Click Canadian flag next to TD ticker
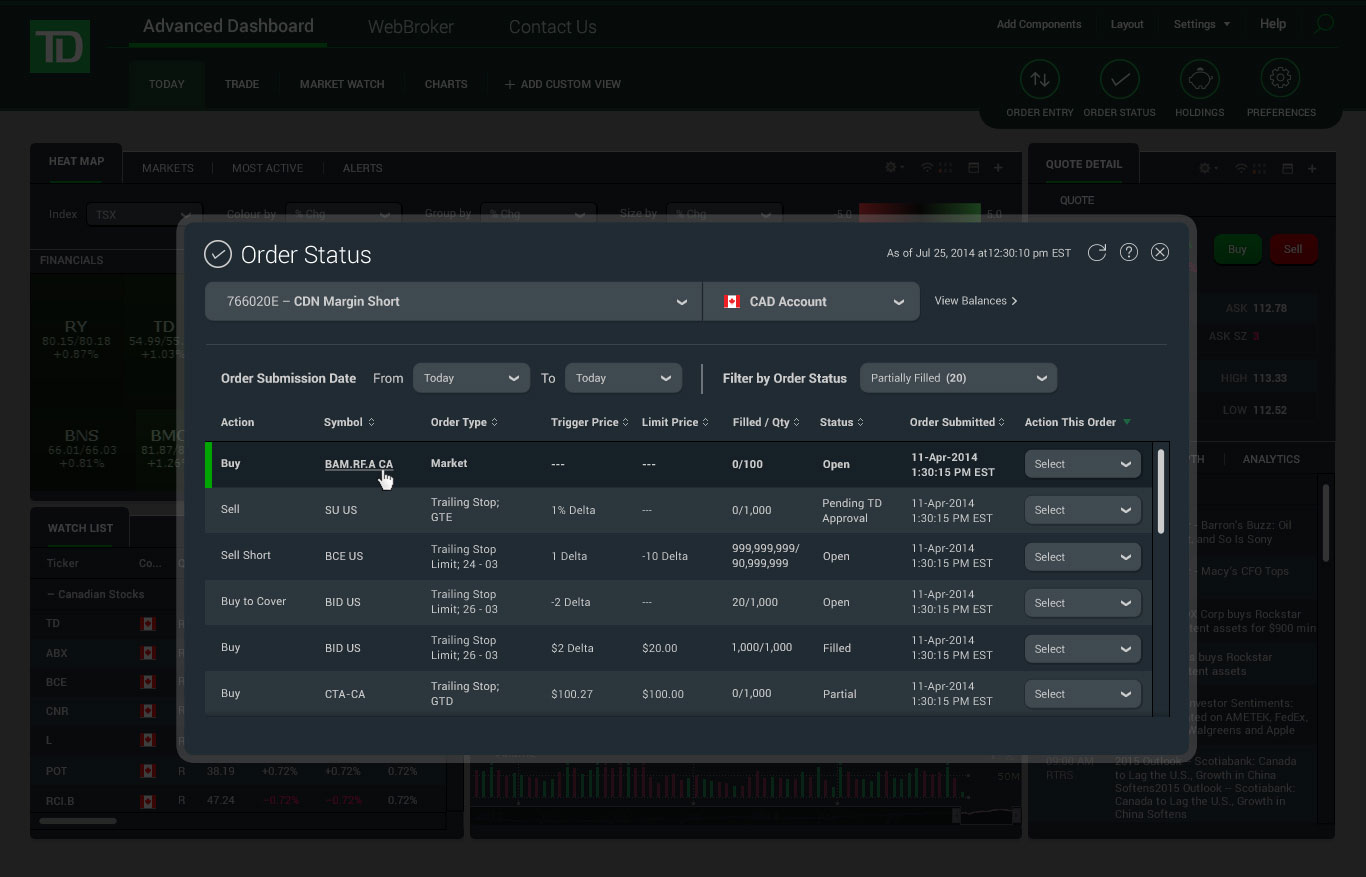 coord(148,624)
